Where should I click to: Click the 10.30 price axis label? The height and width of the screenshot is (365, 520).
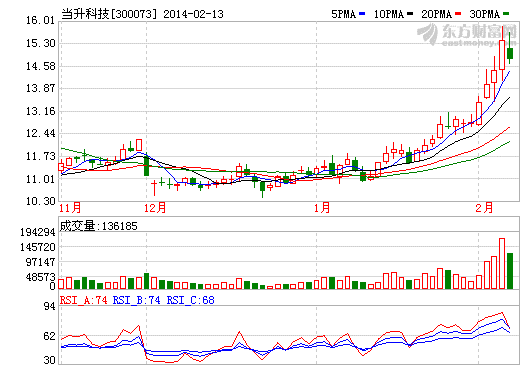[40, 201]
